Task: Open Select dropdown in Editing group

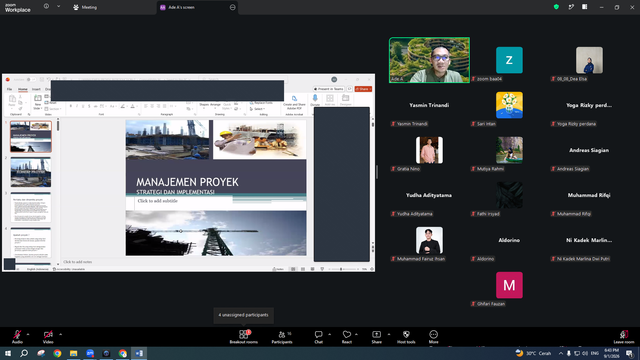Action: point(258,109)
